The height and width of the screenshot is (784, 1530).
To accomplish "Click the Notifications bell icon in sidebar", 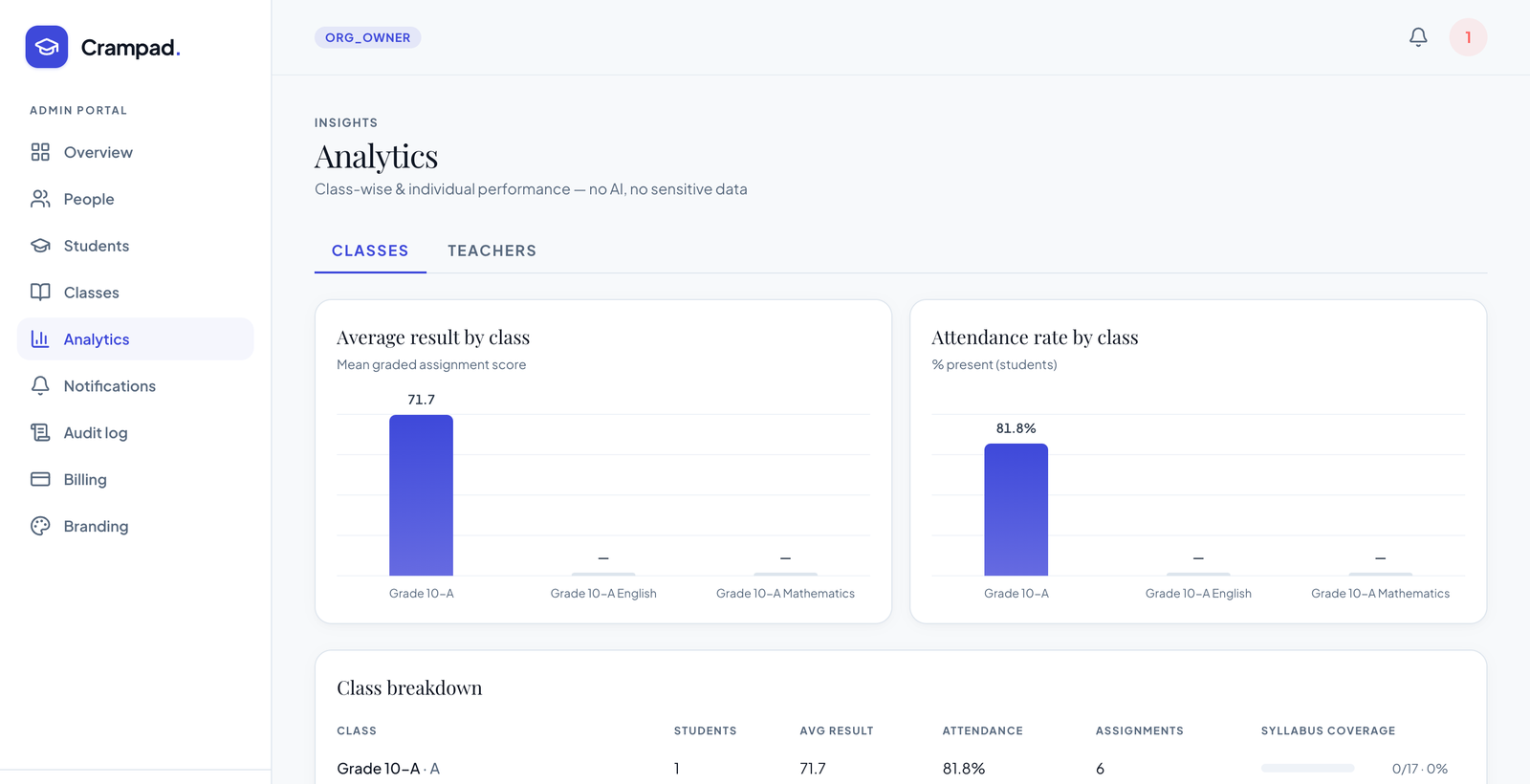I will (40, 386).
